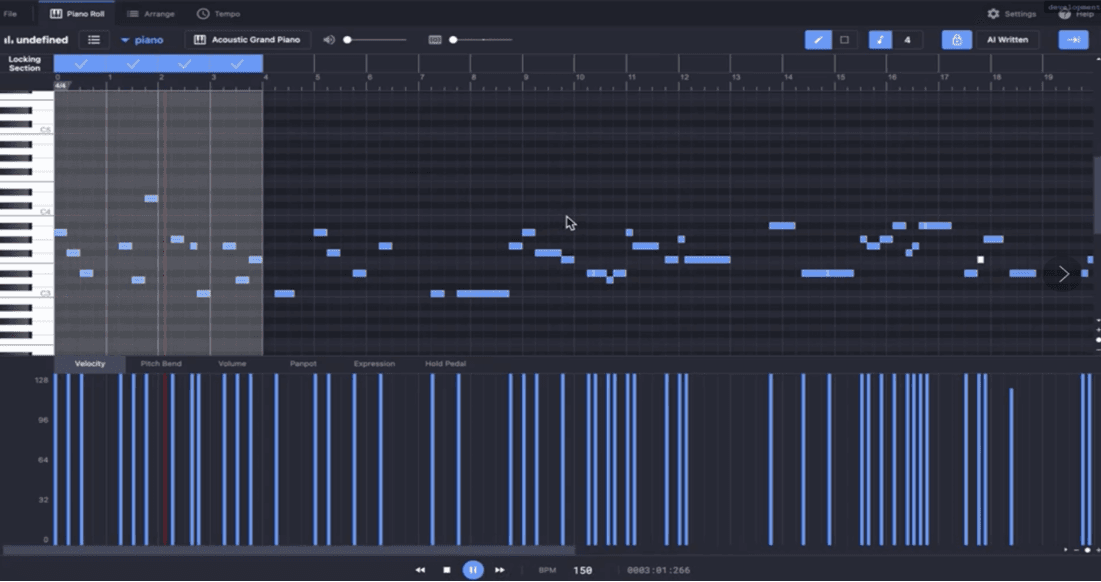Screen dimensions: 1101x582
Task: Expand the right arrow chevron on piano roll
Action: [x=1063, y=273]
